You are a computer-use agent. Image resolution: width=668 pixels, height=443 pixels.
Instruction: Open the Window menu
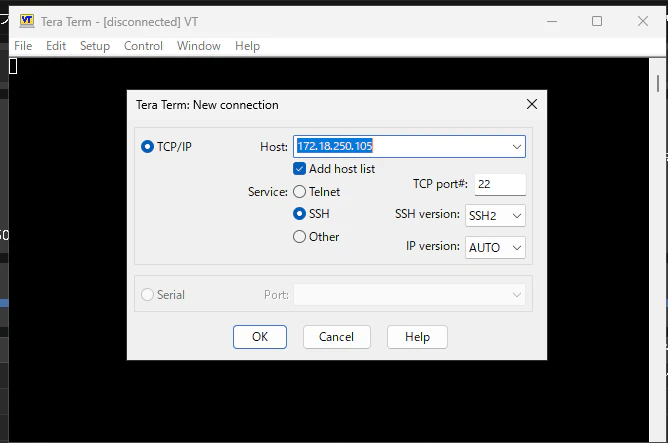[199, 46]
